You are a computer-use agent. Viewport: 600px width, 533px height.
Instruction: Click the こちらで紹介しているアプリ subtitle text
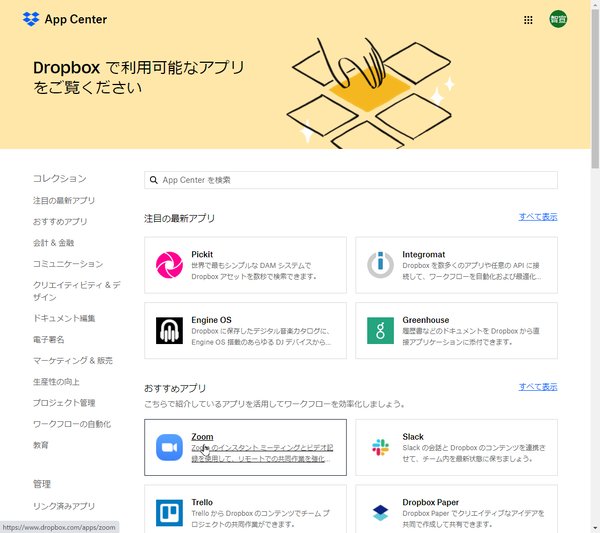274,404
